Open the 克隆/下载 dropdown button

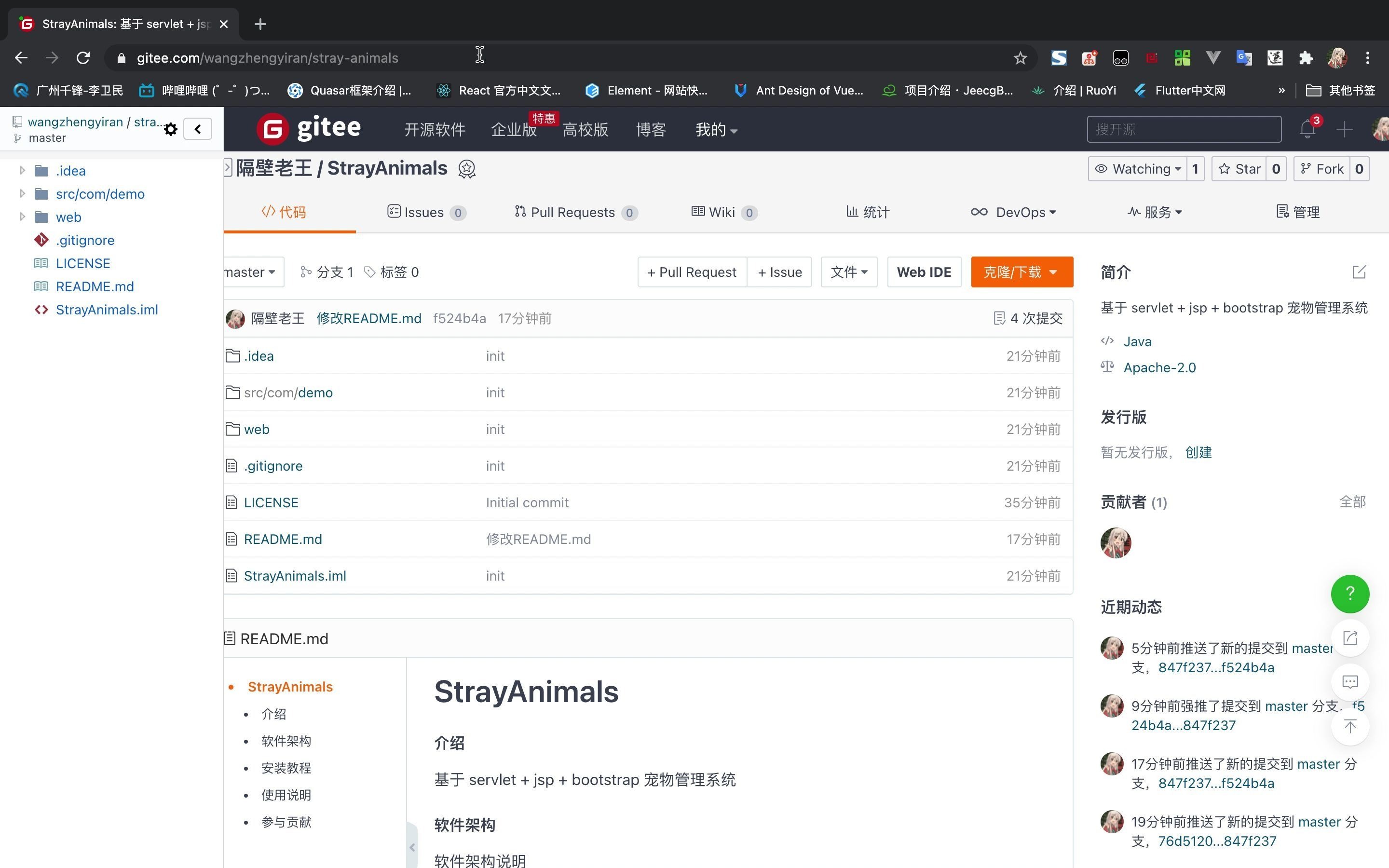(x=1021, y=272)
